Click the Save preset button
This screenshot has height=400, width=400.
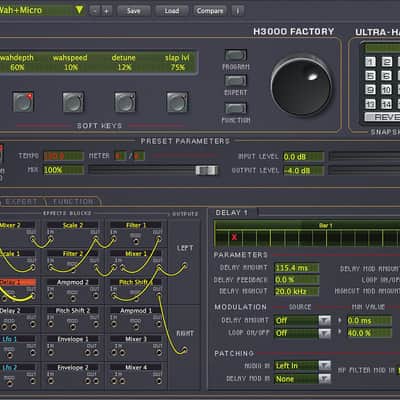tap(134, 11)
